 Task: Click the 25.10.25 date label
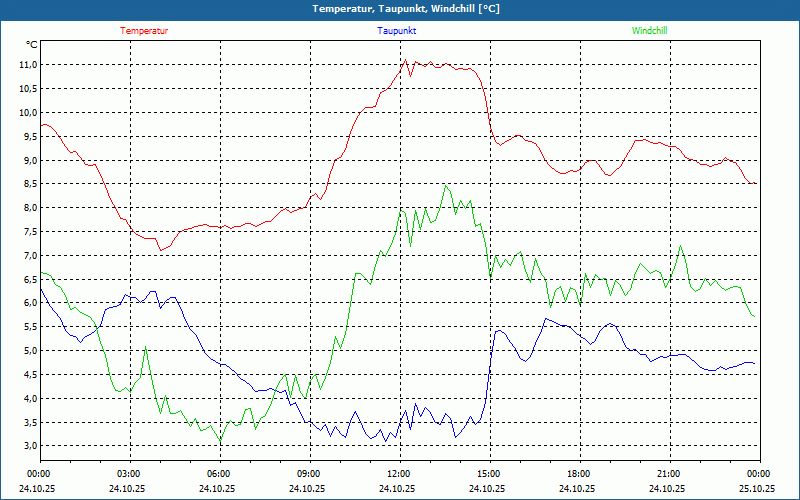[x=757, y=488]
